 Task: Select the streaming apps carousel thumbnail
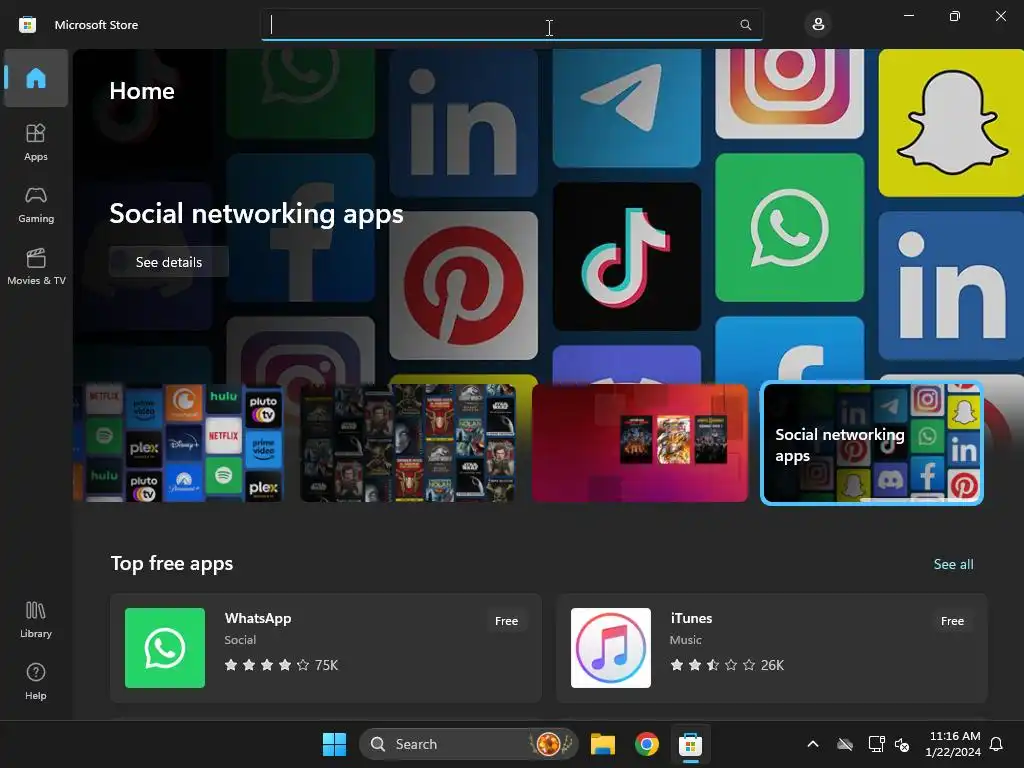coord(178,443)
